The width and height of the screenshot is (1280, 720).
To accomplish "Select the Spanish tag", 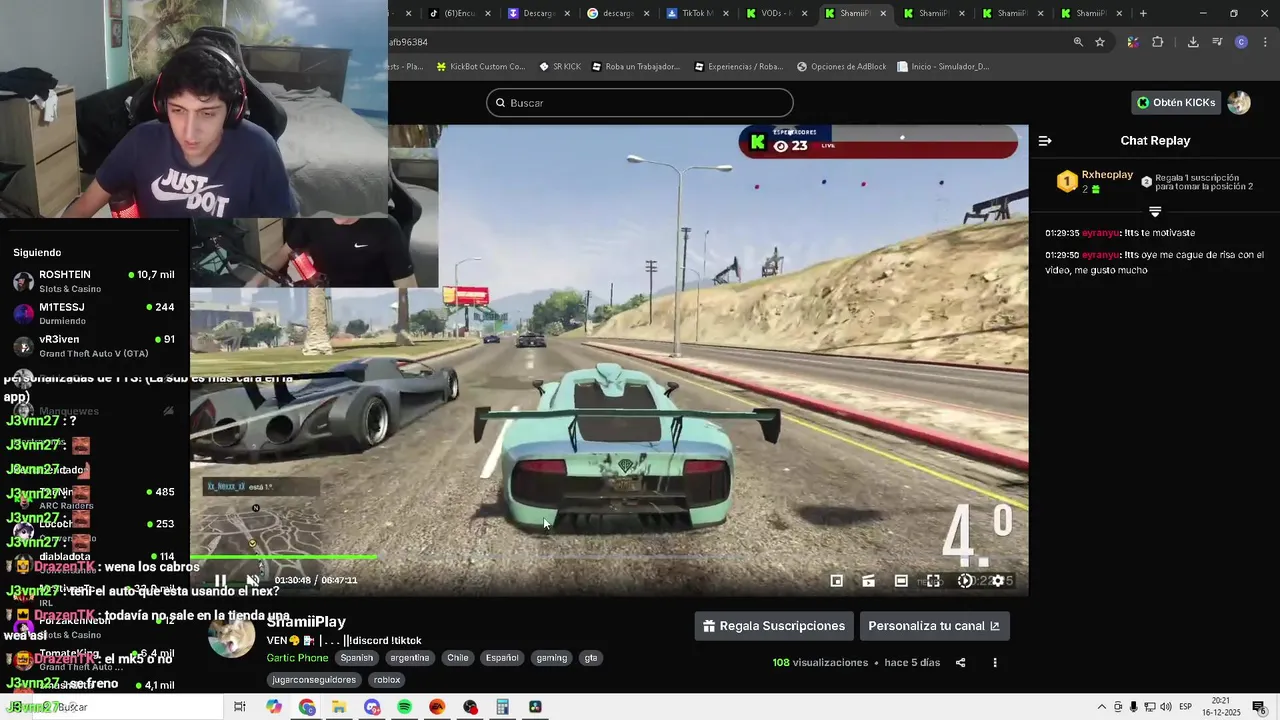I will tap(356, 658).
